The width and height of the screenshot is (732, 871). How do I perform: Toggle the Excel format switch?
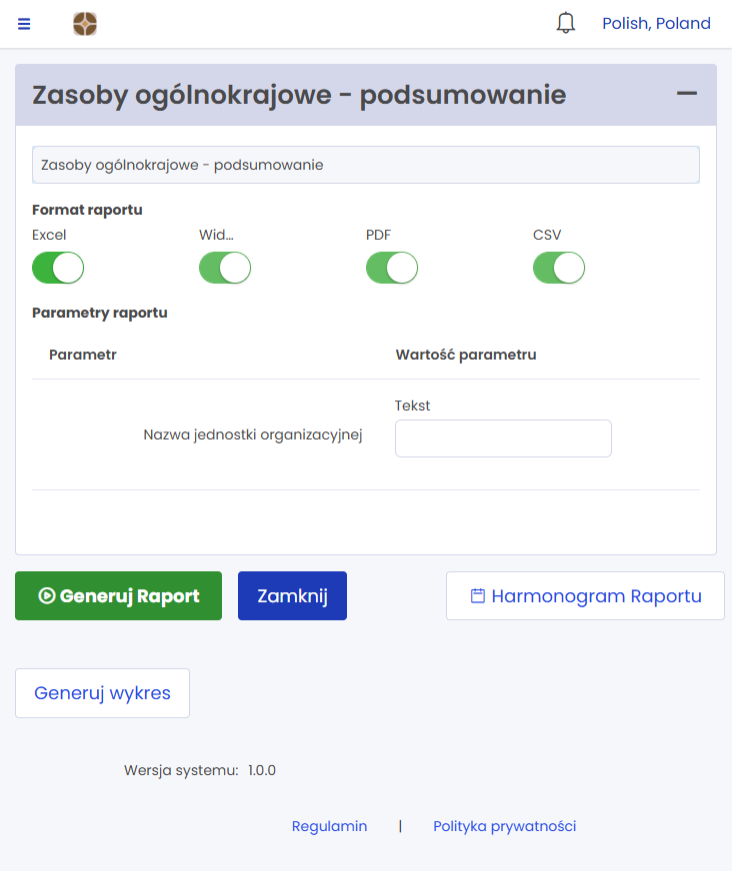point(58,268)
